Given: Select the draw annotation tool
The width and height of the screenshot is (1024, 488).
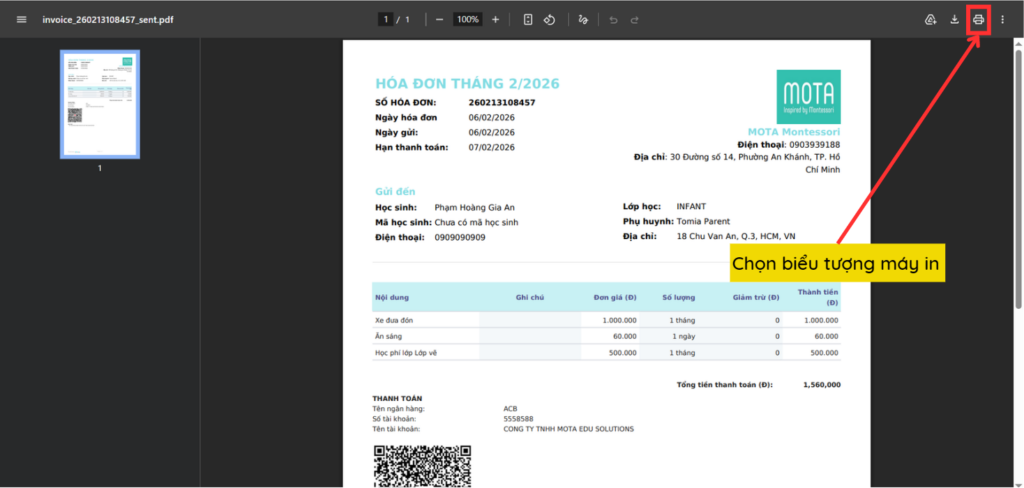Looking at the screenshot, I should point(584,20).
